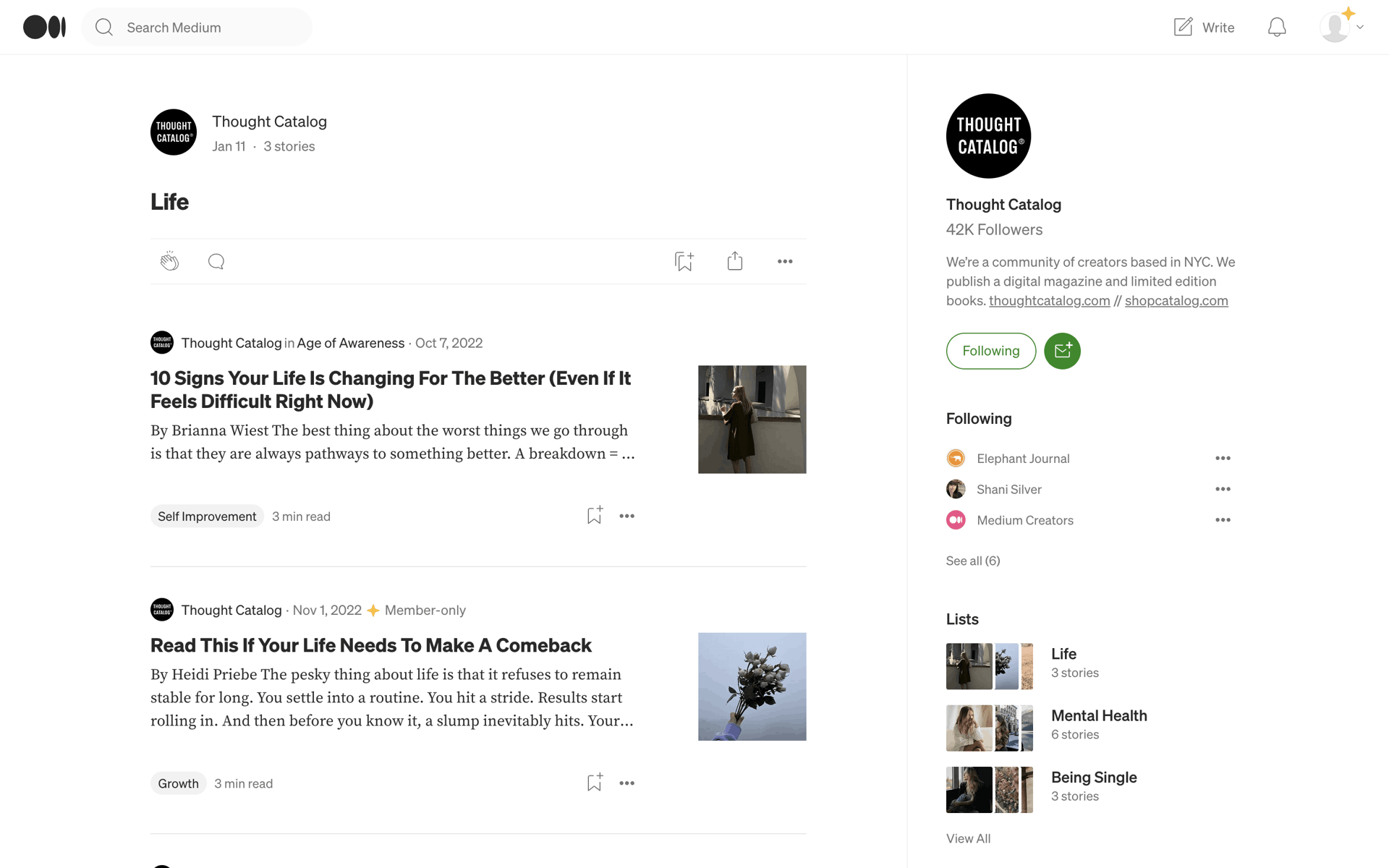Bookmark the 10 Signs story
This screenshot has width=1389, height=868.
(x=594, y=516)
